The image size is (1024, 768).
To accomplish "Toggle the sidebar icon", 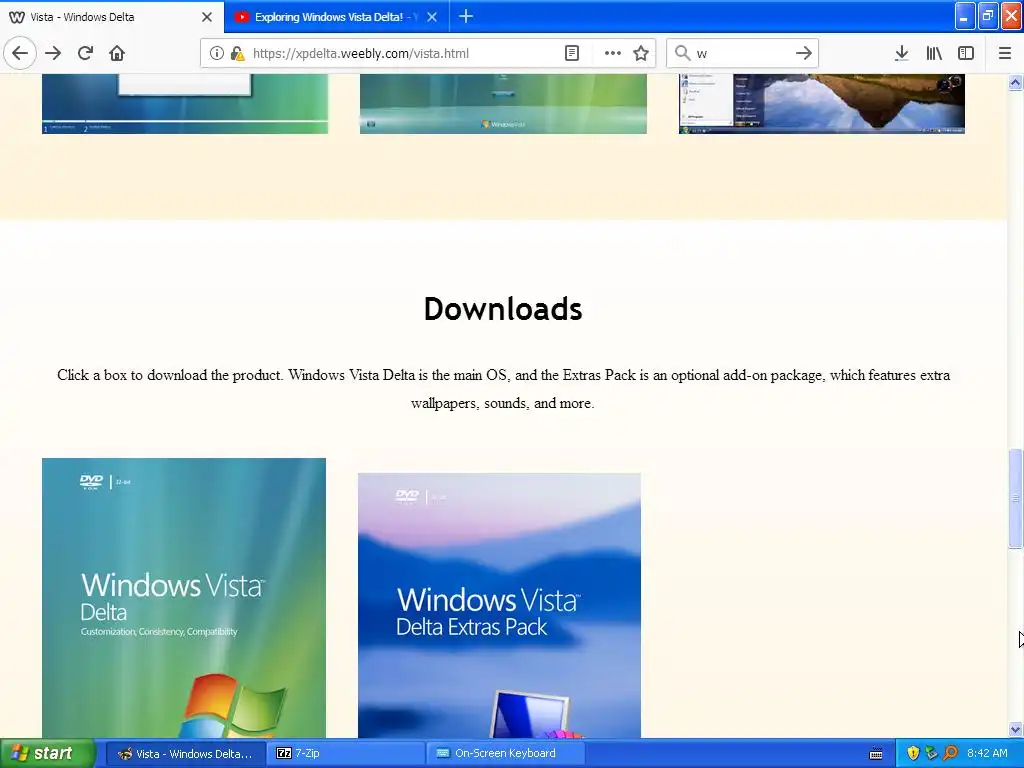I will 966,53.
